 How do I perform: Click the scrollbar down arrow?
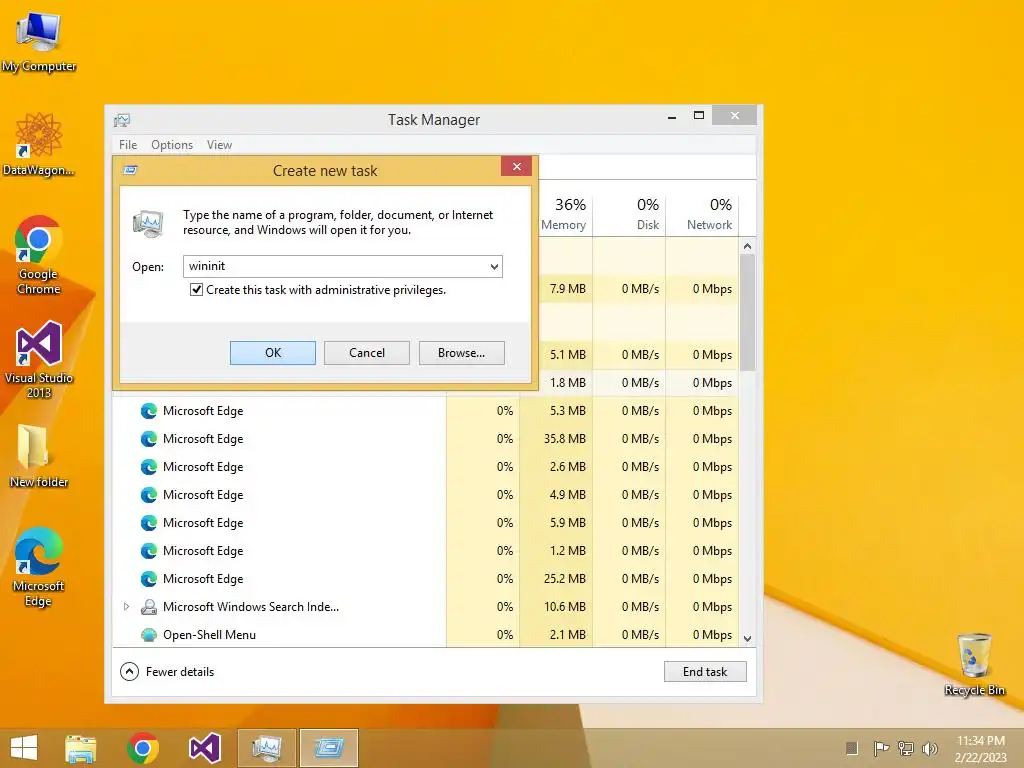click(748, 639)
